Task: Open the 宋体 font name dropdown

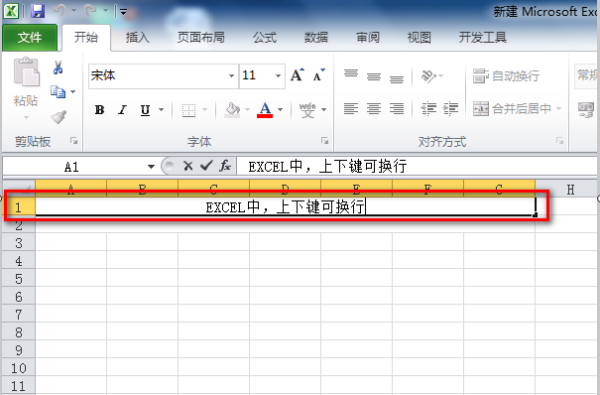Action: coord(231,76)
